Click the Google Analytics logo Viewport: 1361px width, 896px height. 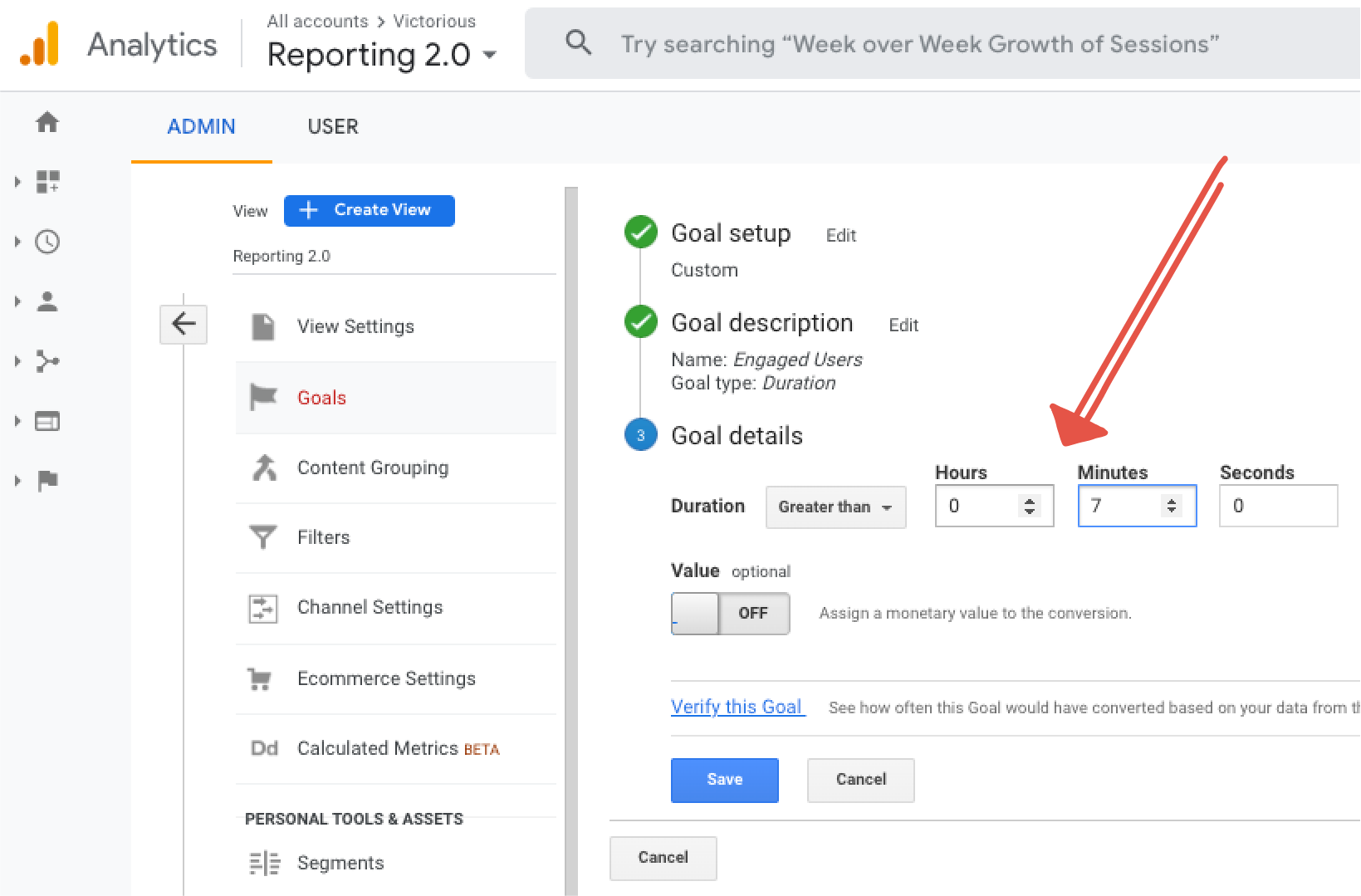[39, 44]
